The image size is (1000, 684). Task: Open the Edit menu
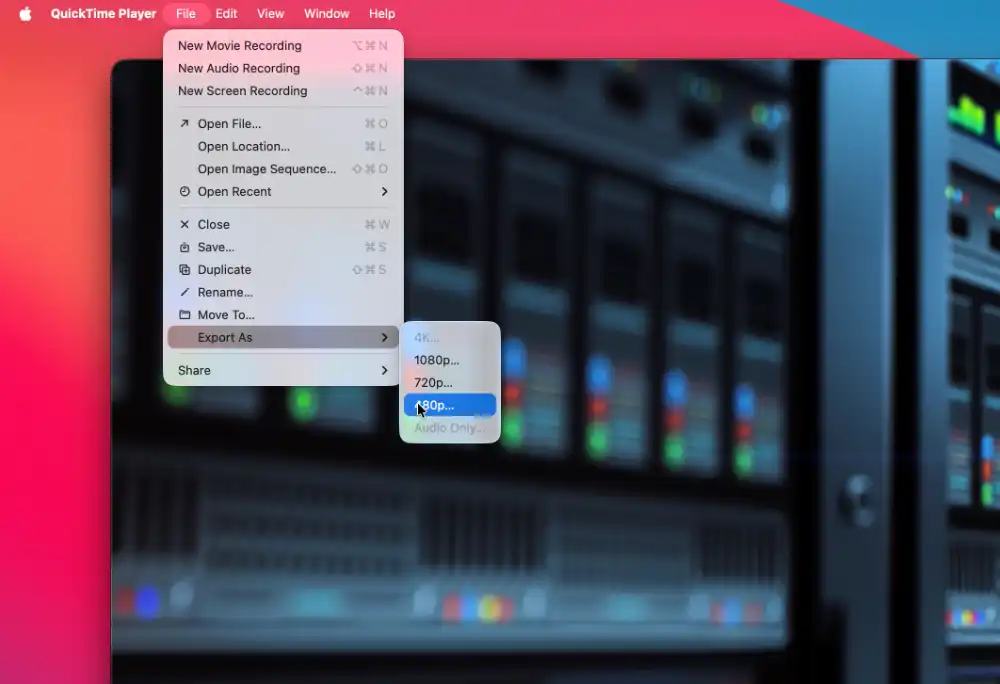click(226, 14)
